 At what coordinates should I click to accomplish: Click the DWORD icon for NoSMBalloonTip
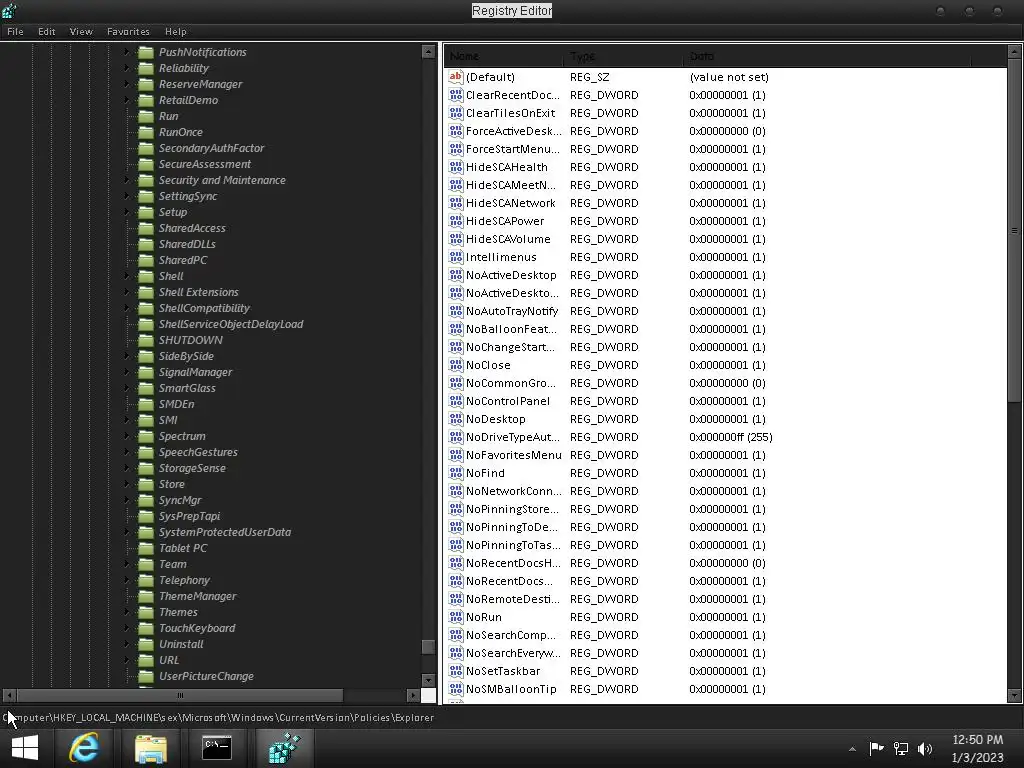click(x=456, y=689)
